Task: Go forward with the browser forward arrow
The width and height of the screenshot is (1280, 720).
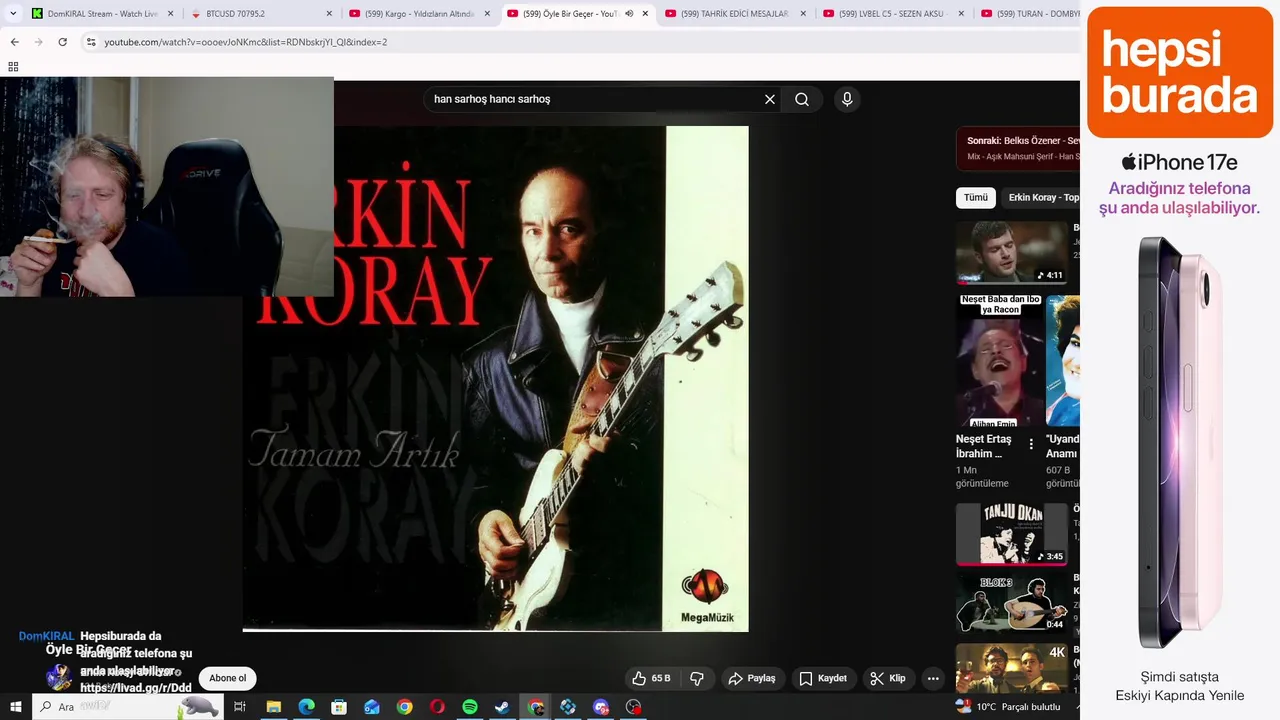Action: pos(38,42)
